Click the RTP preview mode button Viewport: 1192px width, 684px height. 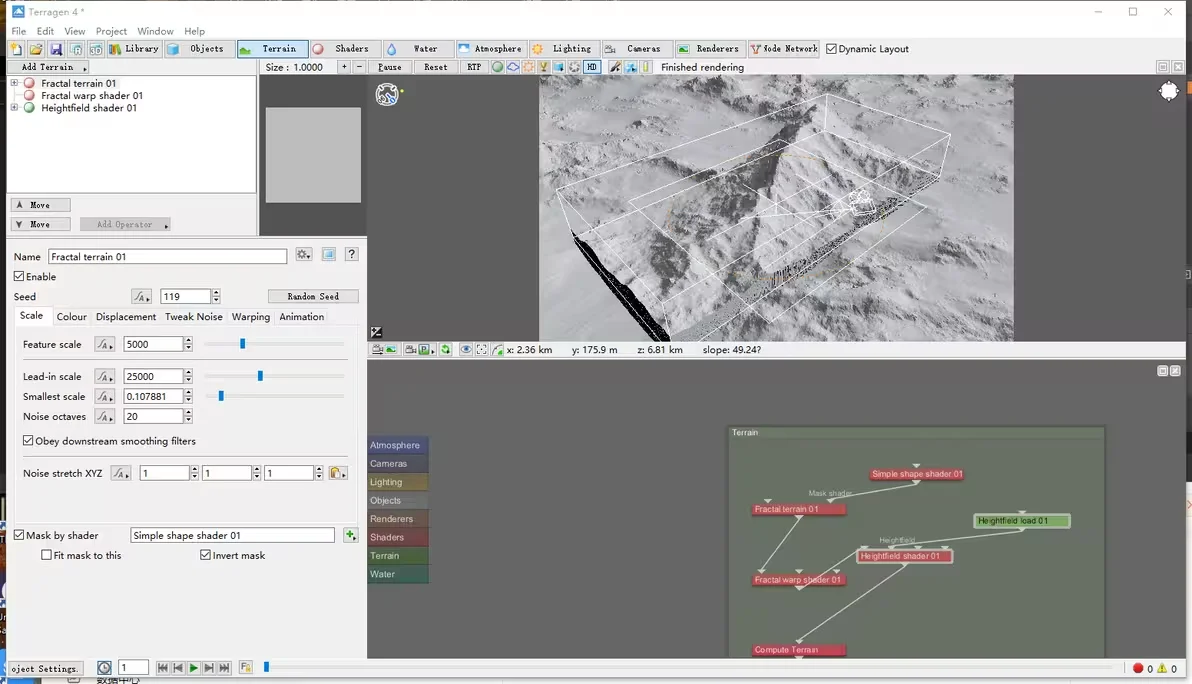click(474, 67)
